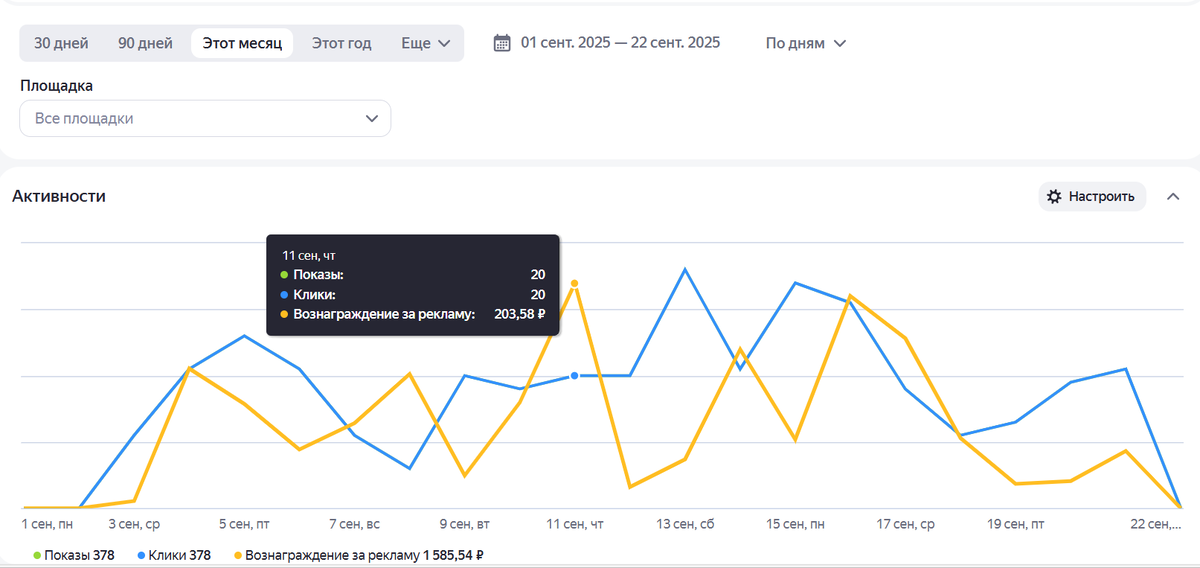1200x568 pixels.
Task: Expand the Все площадки dropdown
Action: (x=205, y=118)
